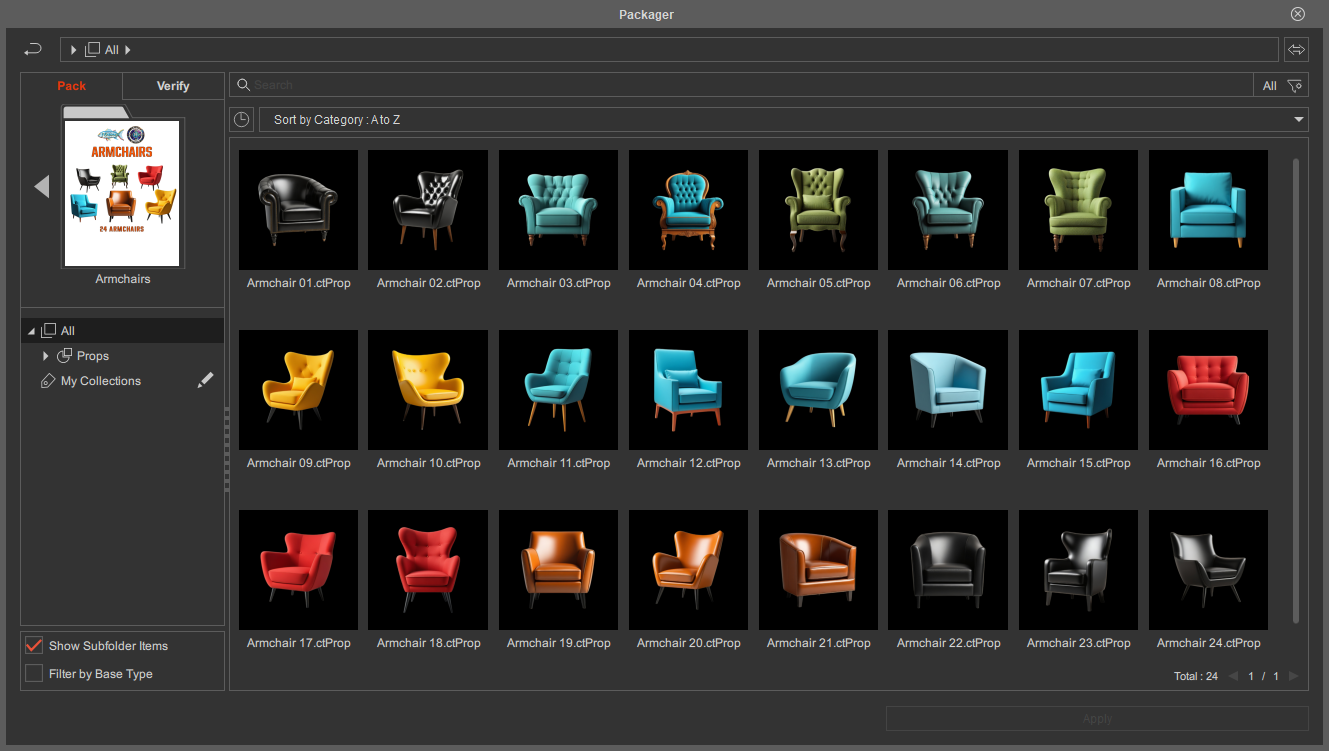
Task: Click the back arrow icon beside the path bar
Action: pyautogui.click(x=33, y=49)
